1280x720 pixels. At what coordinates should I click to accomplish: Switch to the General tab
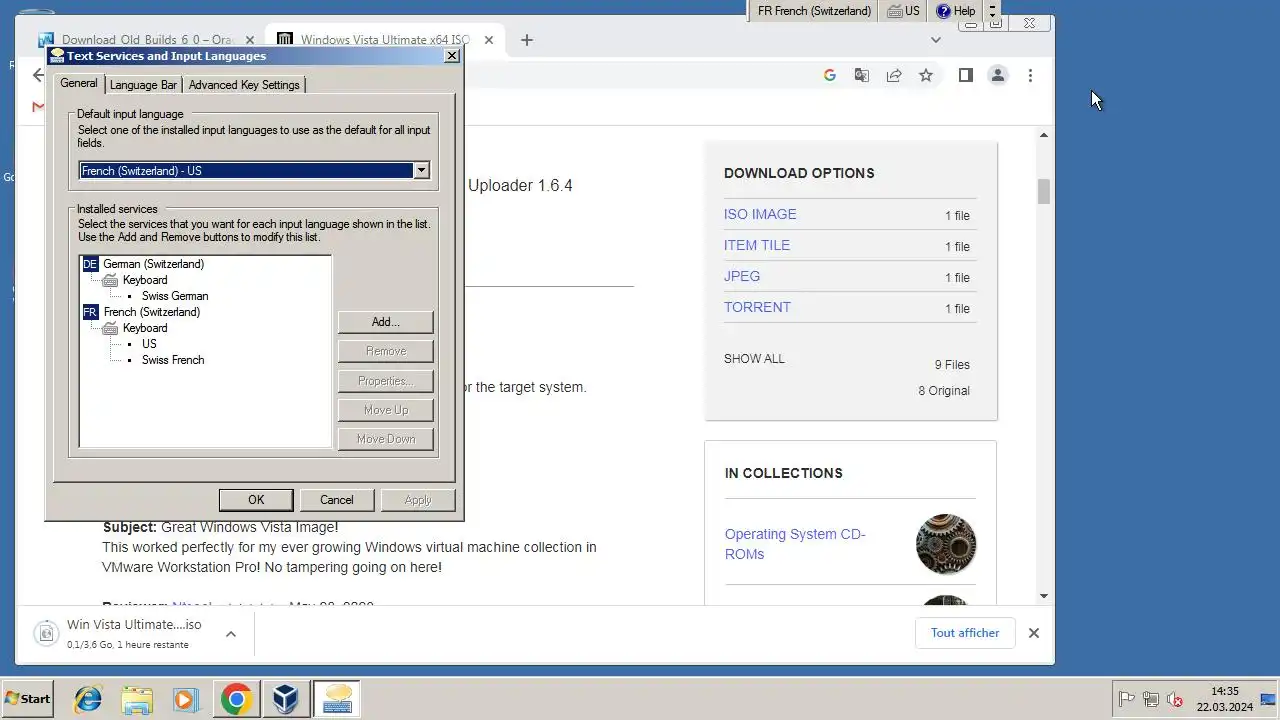click(x=79, y=83)
